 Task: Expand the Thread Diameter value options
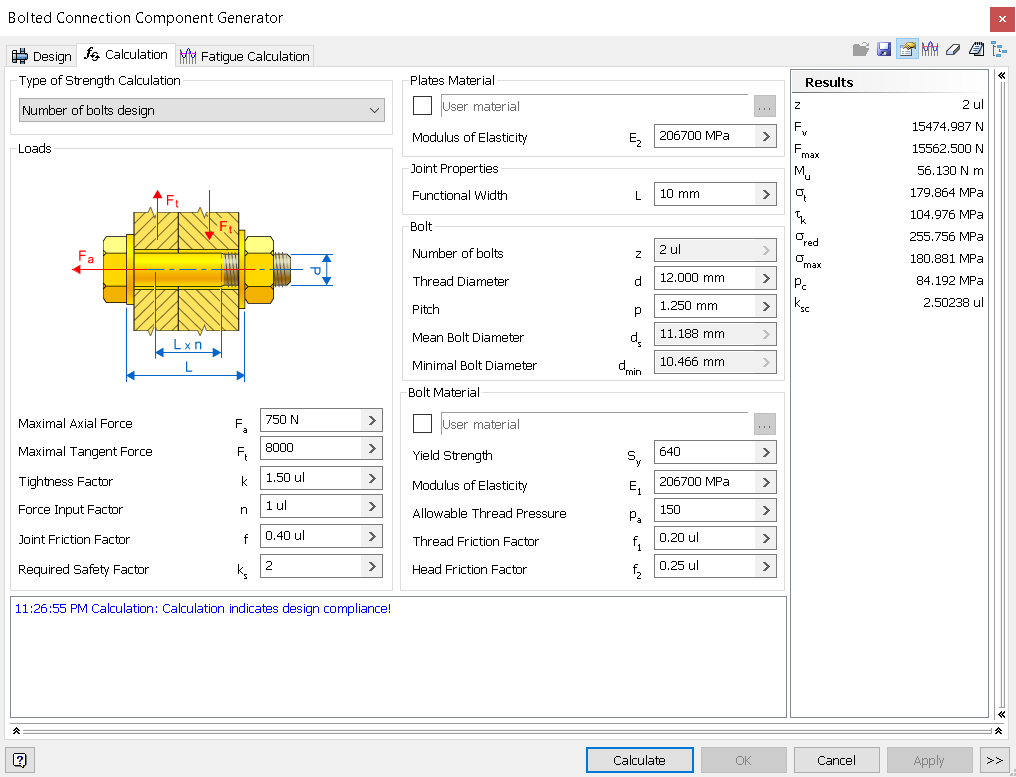(766, 278)
